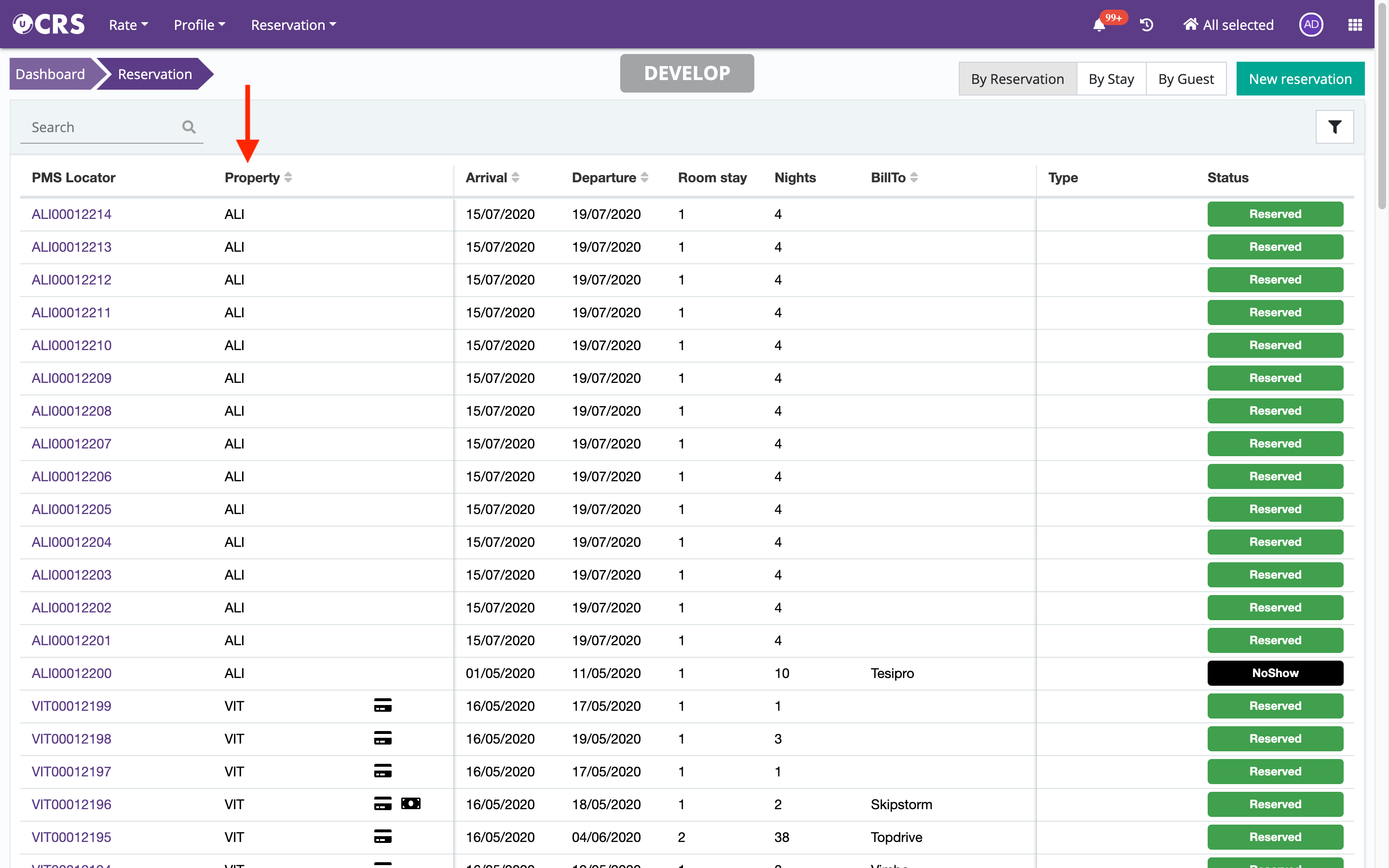This screenshot has height=868, width=1389.
Task: Click credit card icon in VIT00012199 row
Action: 383,705
